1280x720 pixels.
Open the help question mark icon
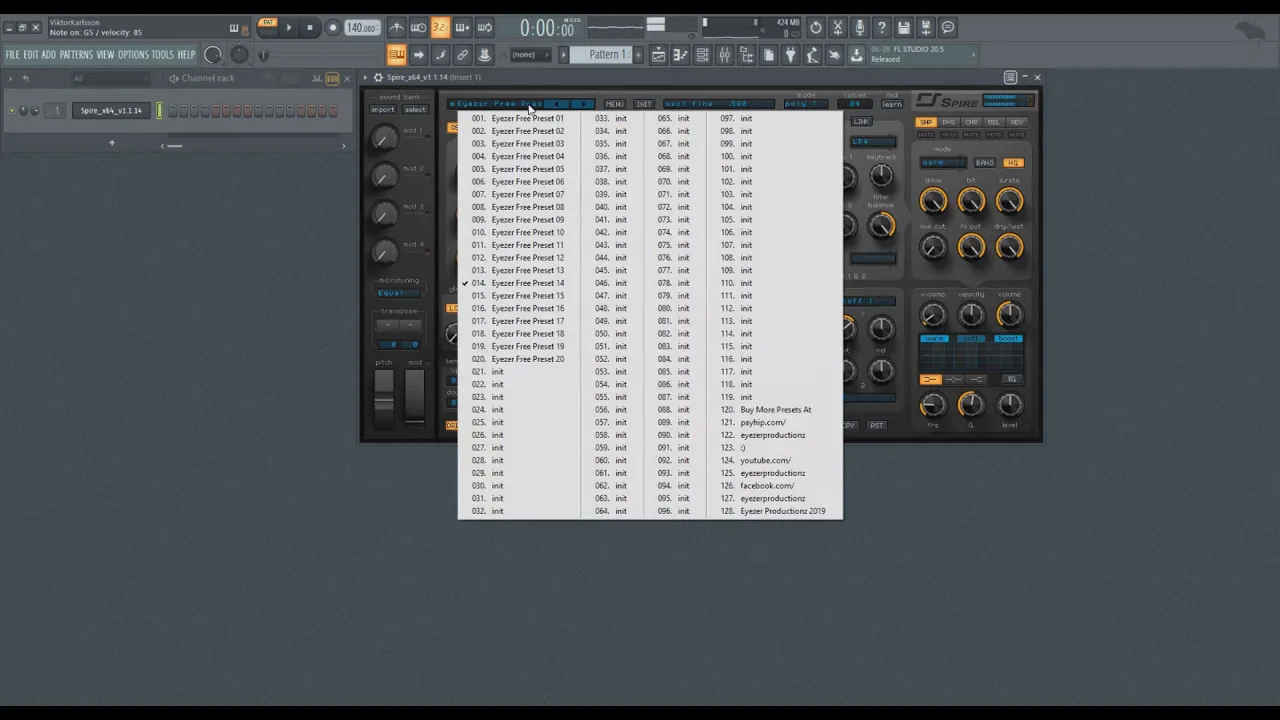pos(882,28)
